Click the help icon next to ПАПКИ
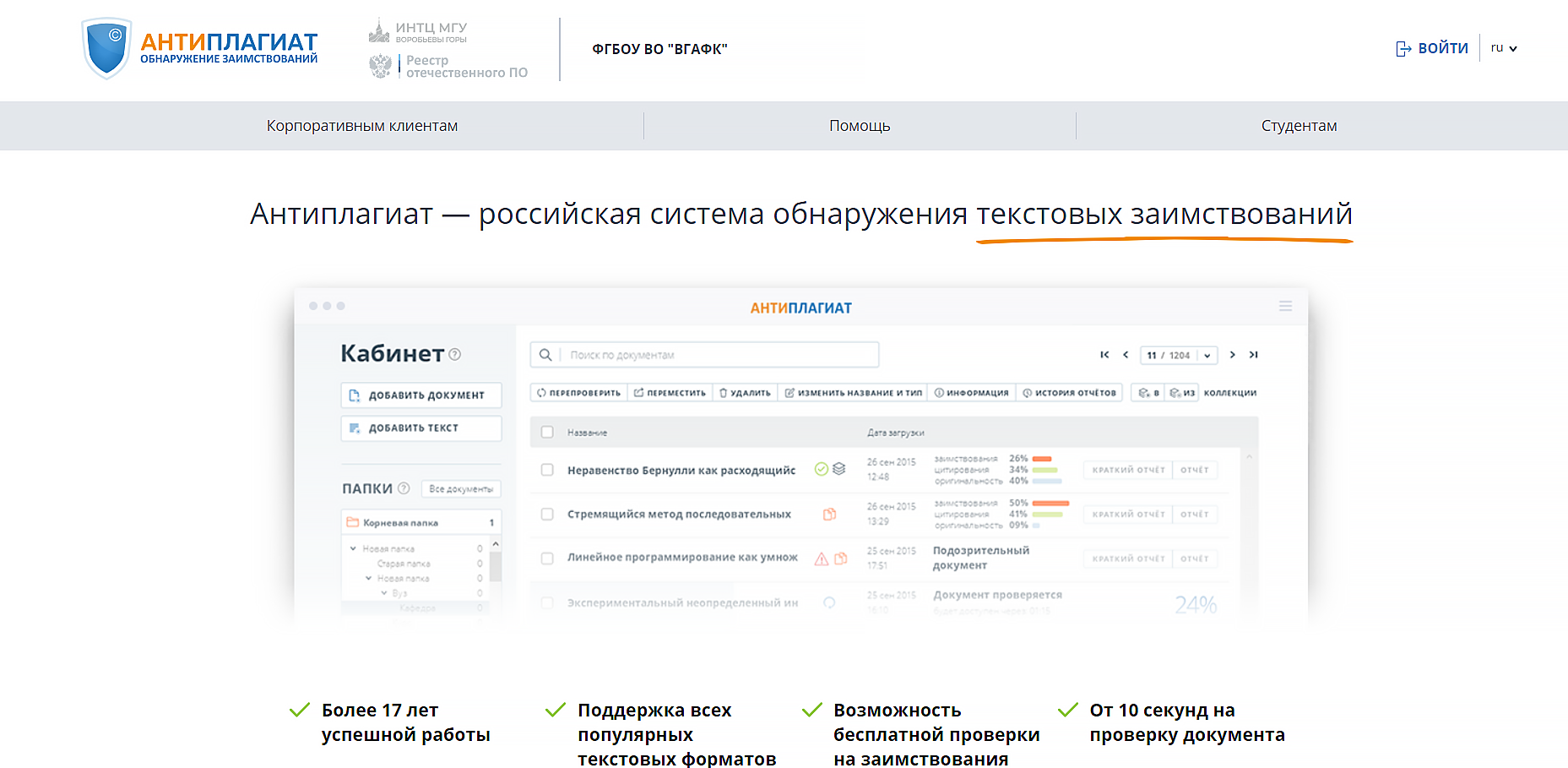This screenshot has width=1568, height=768. pos(404,488)
